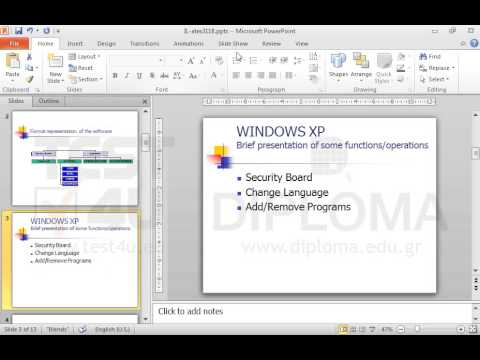This screenshot has height=360, width=480.
Task: Select the WINDOWS XP slide thumbnail
Action: [x=75, y=260]
